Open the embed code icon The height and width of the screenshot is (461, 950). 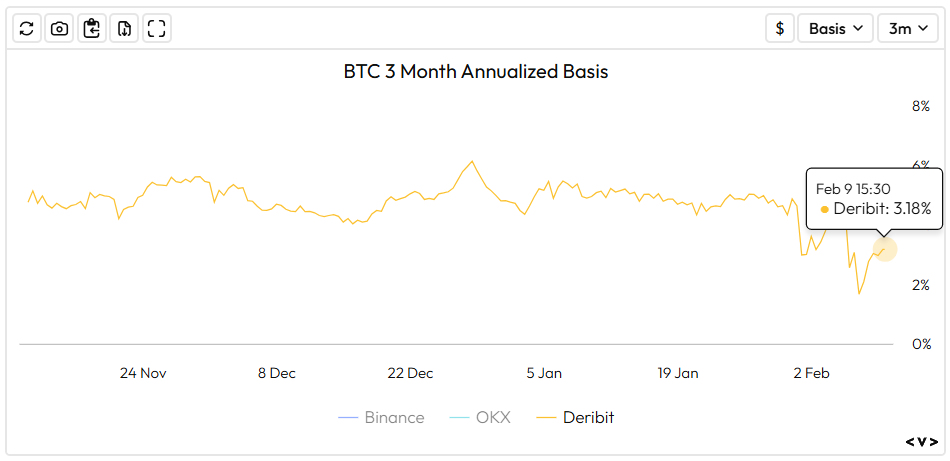tap(921, 441)
